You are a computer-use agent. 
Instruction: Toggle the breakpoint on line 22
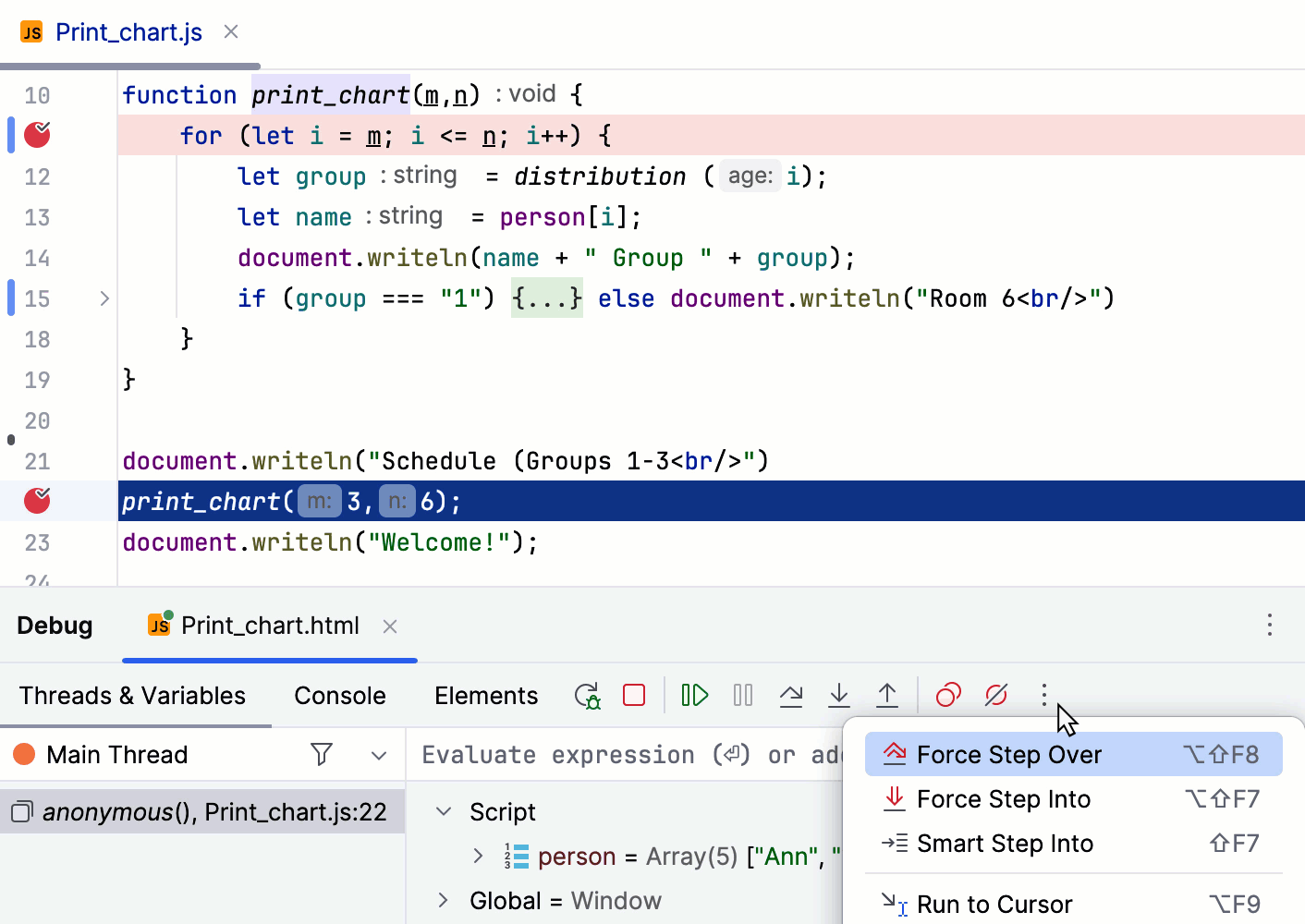tap(36, 500)
